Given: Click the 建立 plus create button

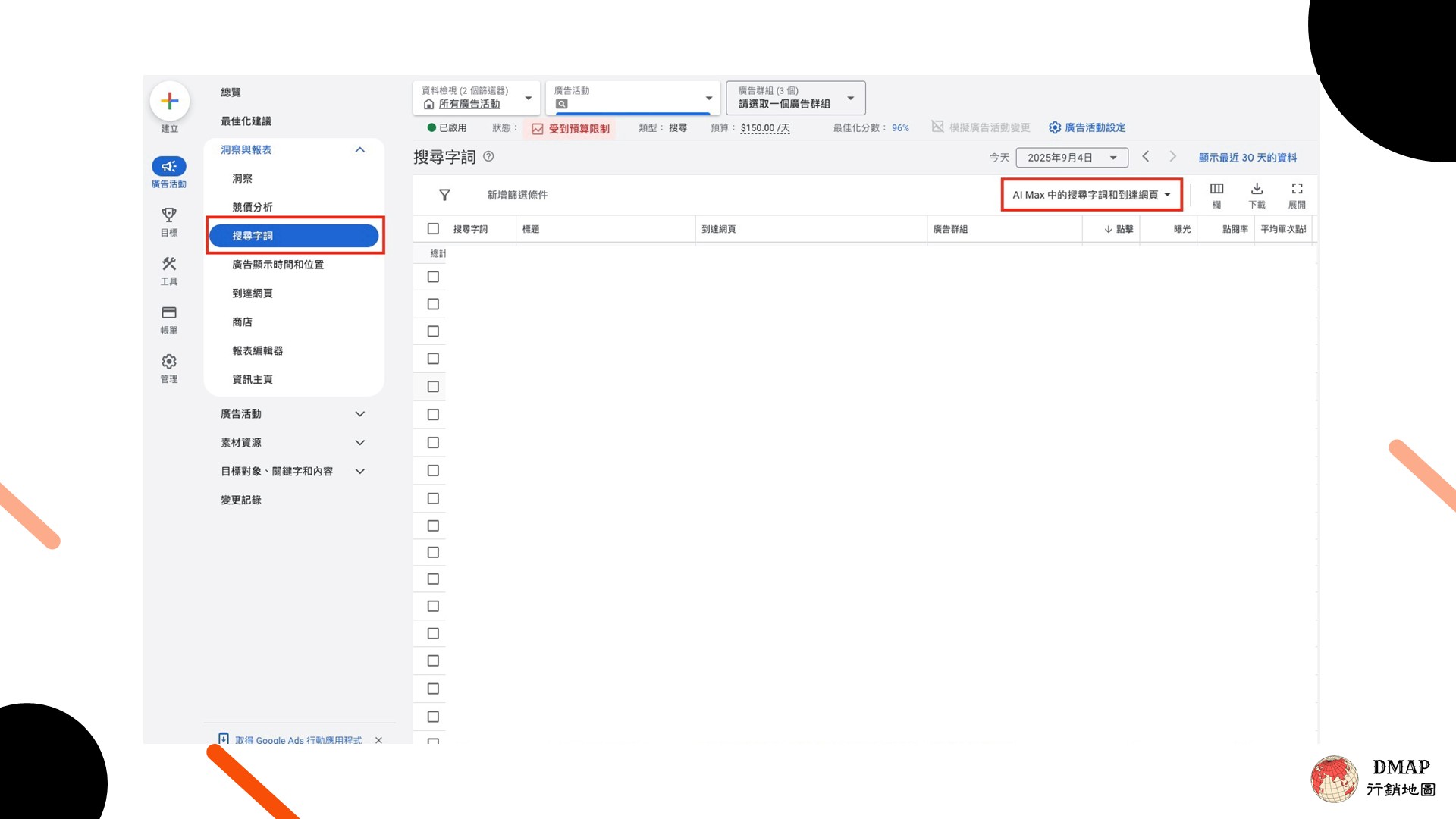Looking at the screenshot, I should coord(169,101).
